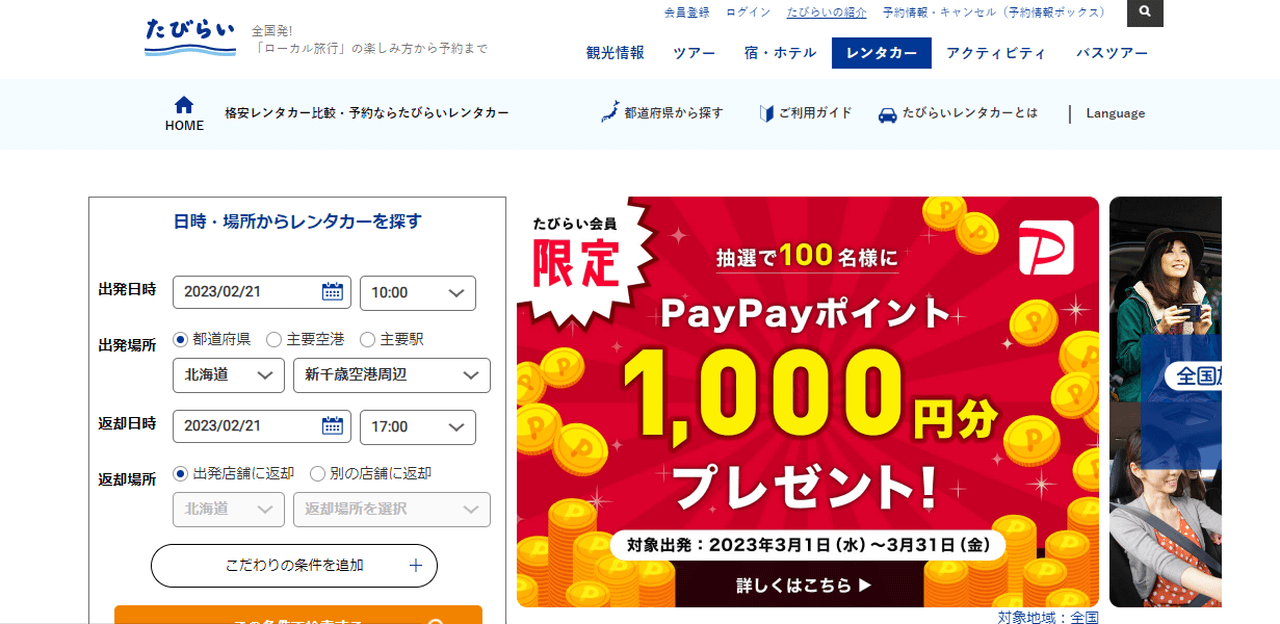Open the ログイン link
Viewport: 1280px width, 624px height.
748,12
